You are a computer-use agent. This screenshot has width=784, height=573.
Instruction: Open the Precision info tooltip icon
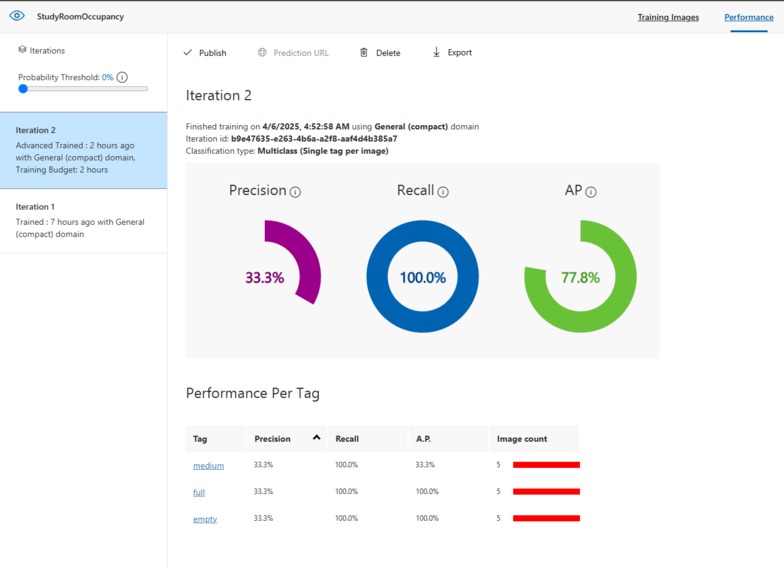(296, 192)
